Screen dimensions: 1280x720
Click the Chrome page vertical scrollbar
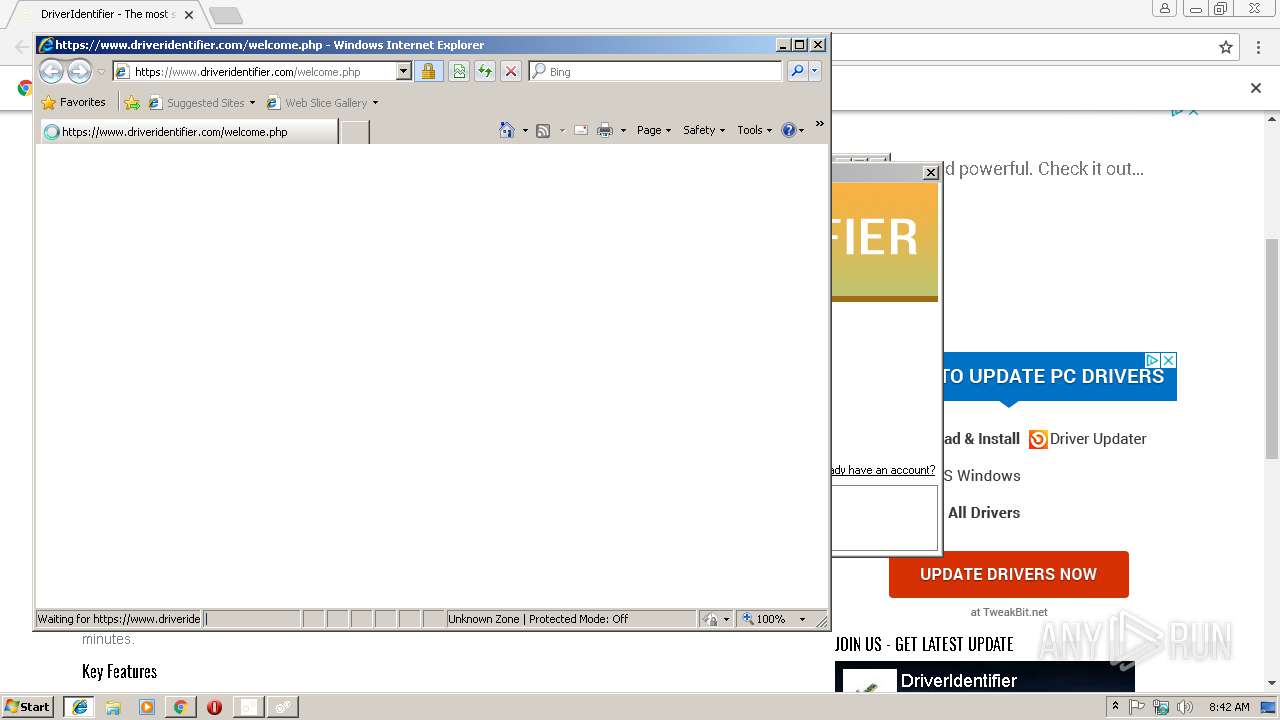(1272, 350)
